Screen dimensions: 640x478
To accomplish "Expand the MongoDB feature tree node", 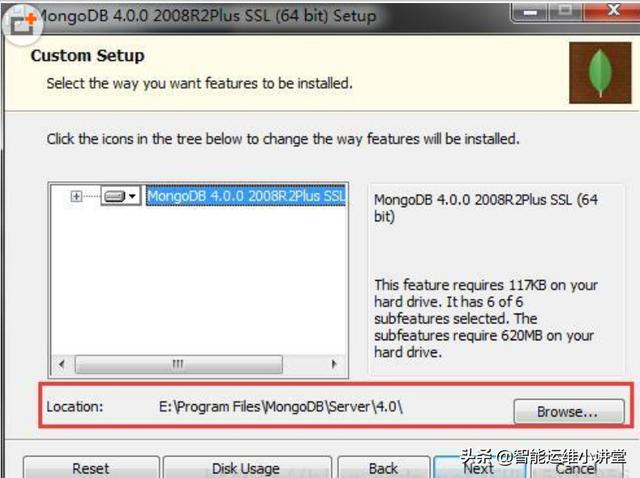I will click(76, 196).
